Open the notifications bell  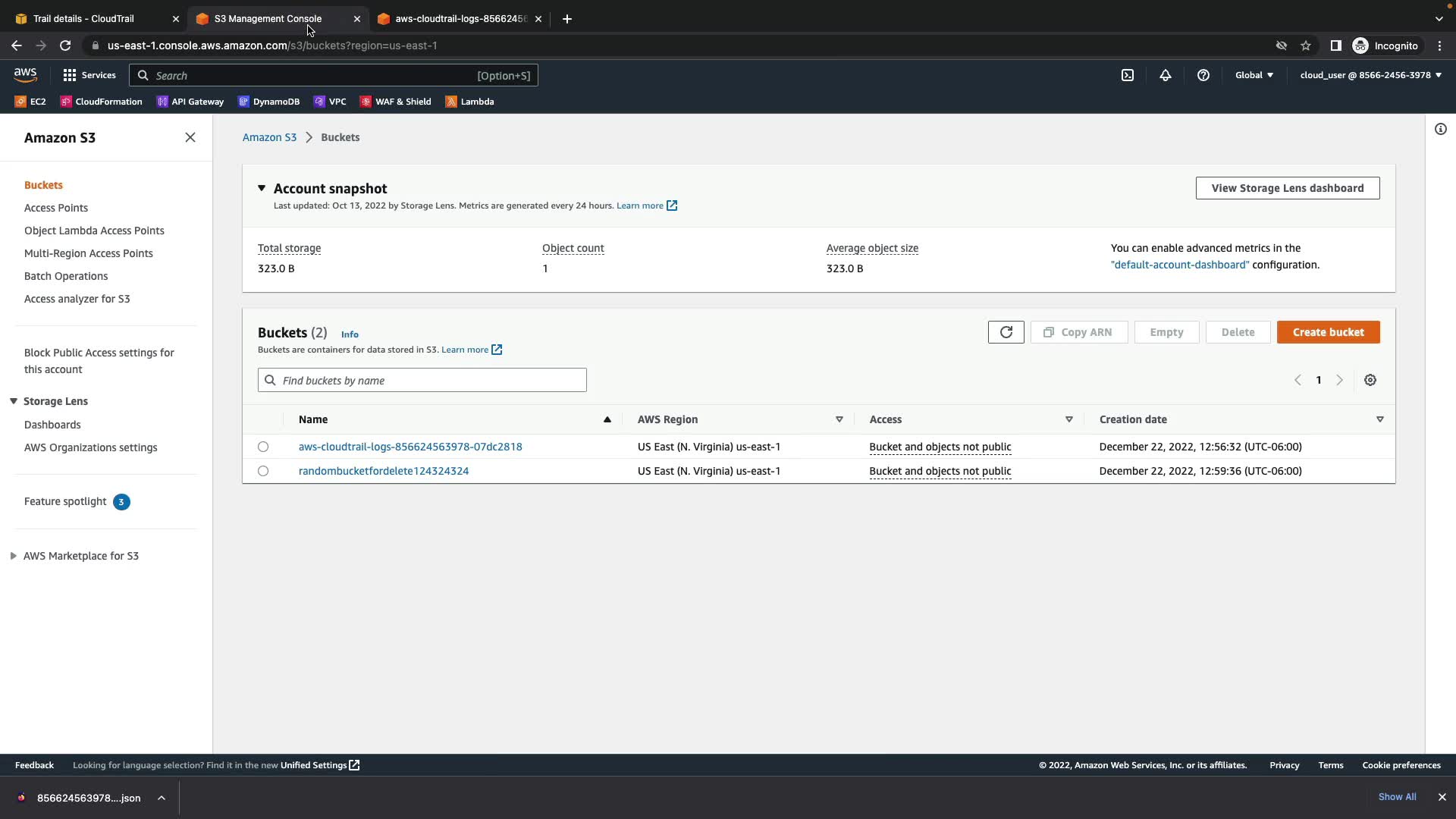pyautogui.click(x=1166, y=75)
